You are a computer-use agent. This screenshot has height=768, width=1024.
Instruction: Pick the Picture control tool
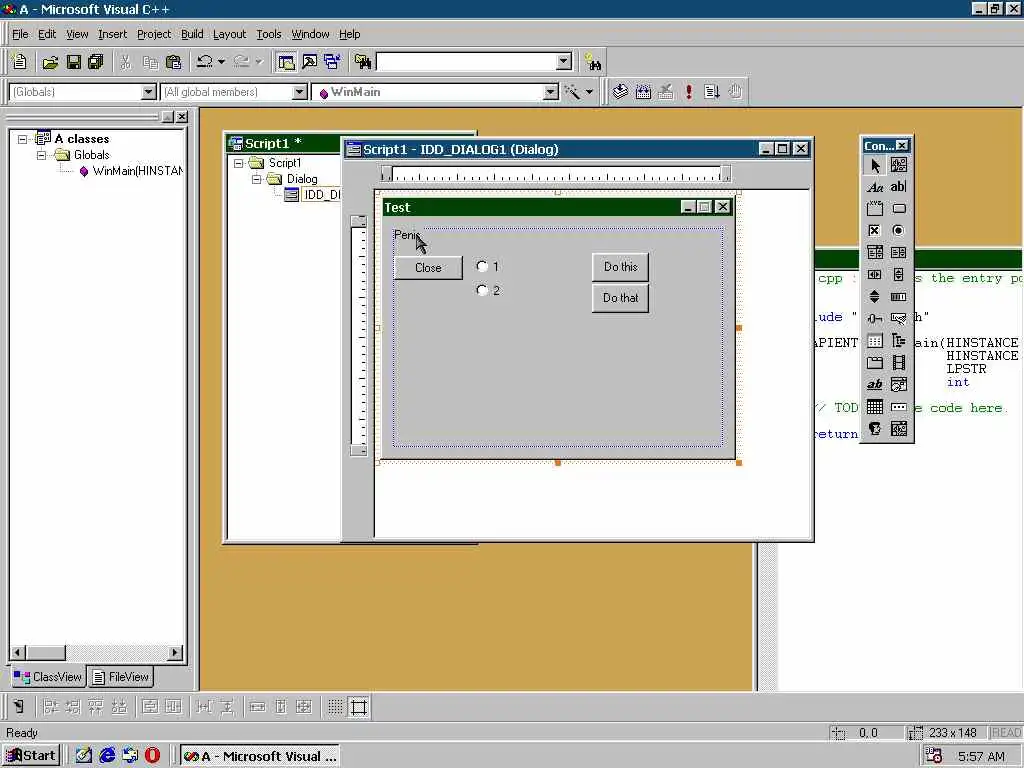point(899,165)
